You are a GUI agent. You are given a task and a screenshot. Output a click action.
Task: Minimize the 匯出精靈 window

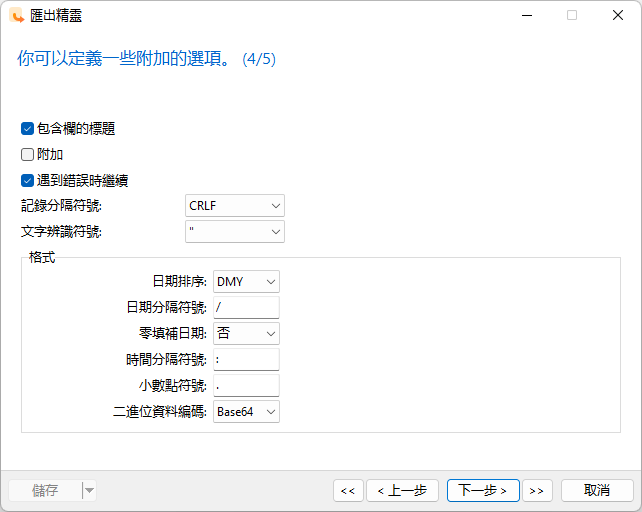point(526,15)
